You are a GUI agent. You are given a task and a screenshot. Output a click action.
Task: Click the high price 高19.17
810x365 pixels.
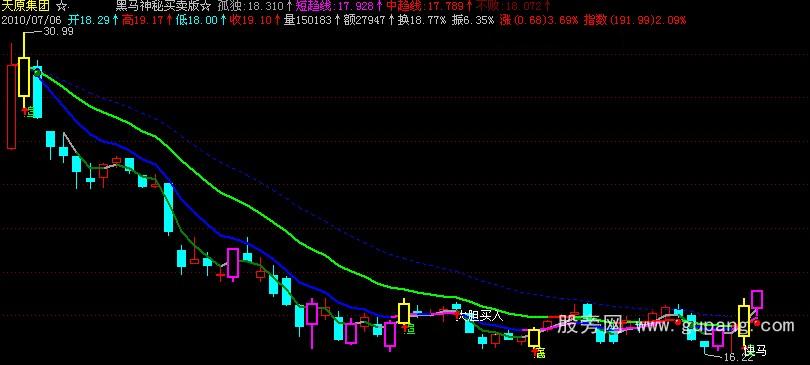click(x=143, y=21)
